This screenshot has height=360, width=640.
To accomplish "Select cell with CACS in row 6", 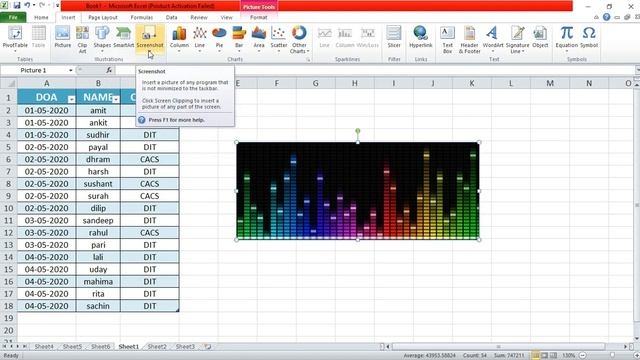I will tap(150, 159).
